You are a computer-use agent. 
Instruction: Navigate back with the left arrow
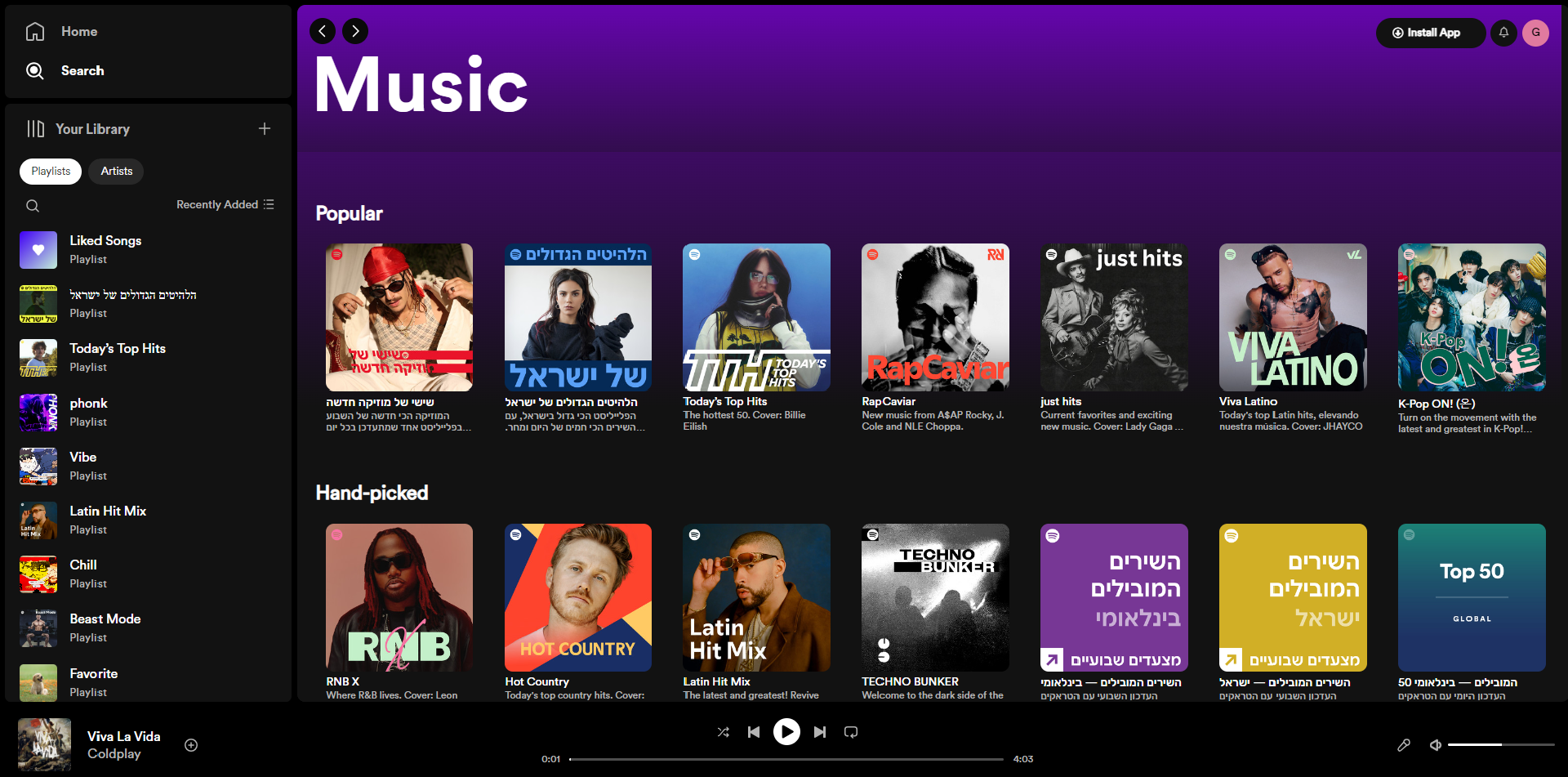[x=323, y=31]
